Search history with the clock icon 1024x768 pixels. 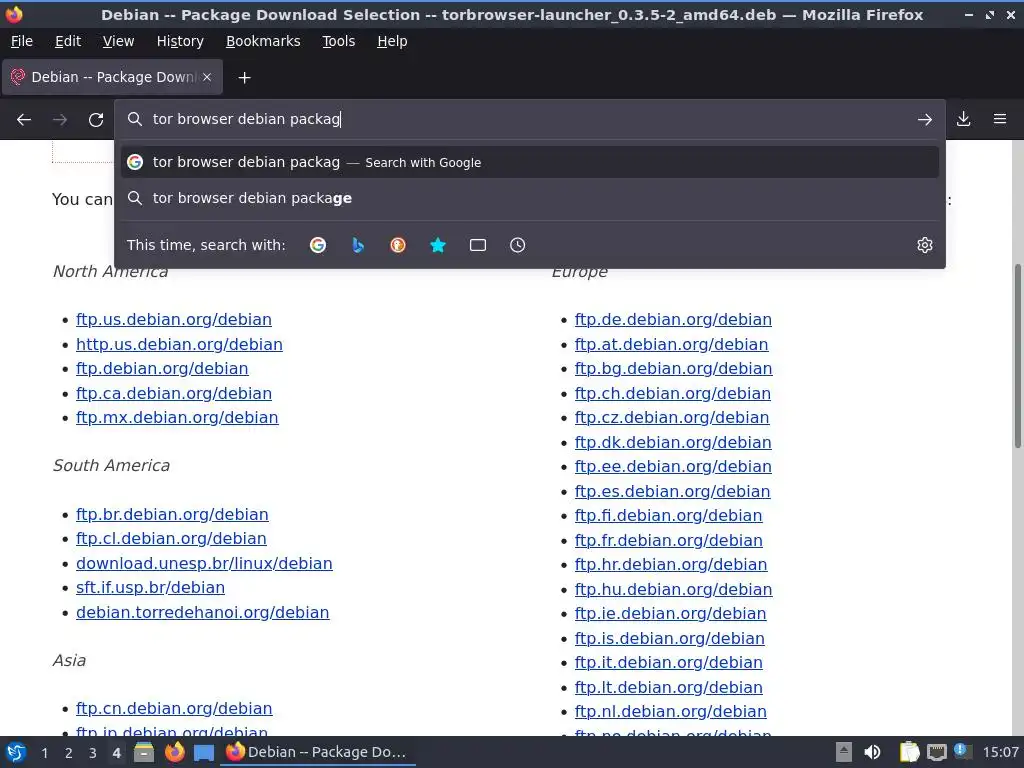click(x=518, y=245)
